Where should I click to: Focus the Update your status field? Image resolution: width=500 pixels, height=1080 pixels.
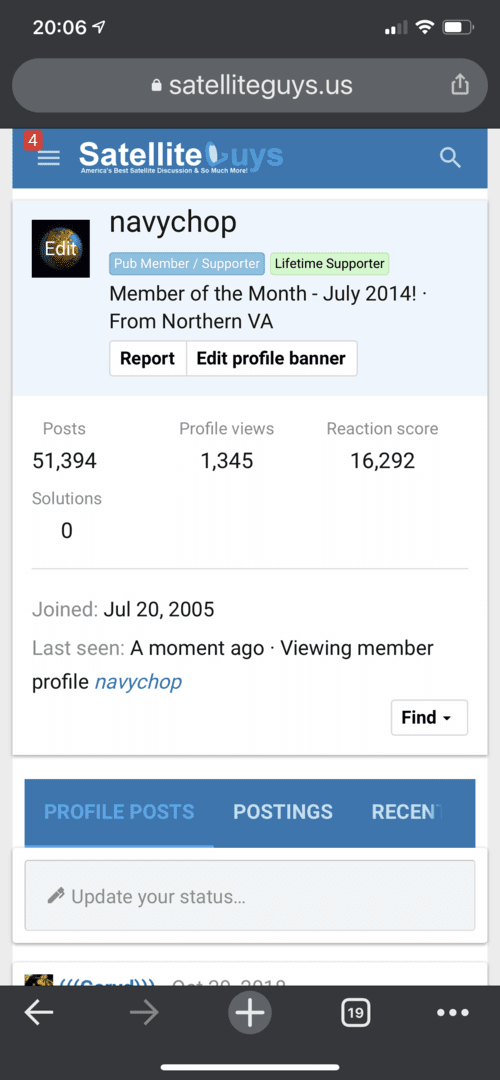pyautogui.click(x=250, y=895)
